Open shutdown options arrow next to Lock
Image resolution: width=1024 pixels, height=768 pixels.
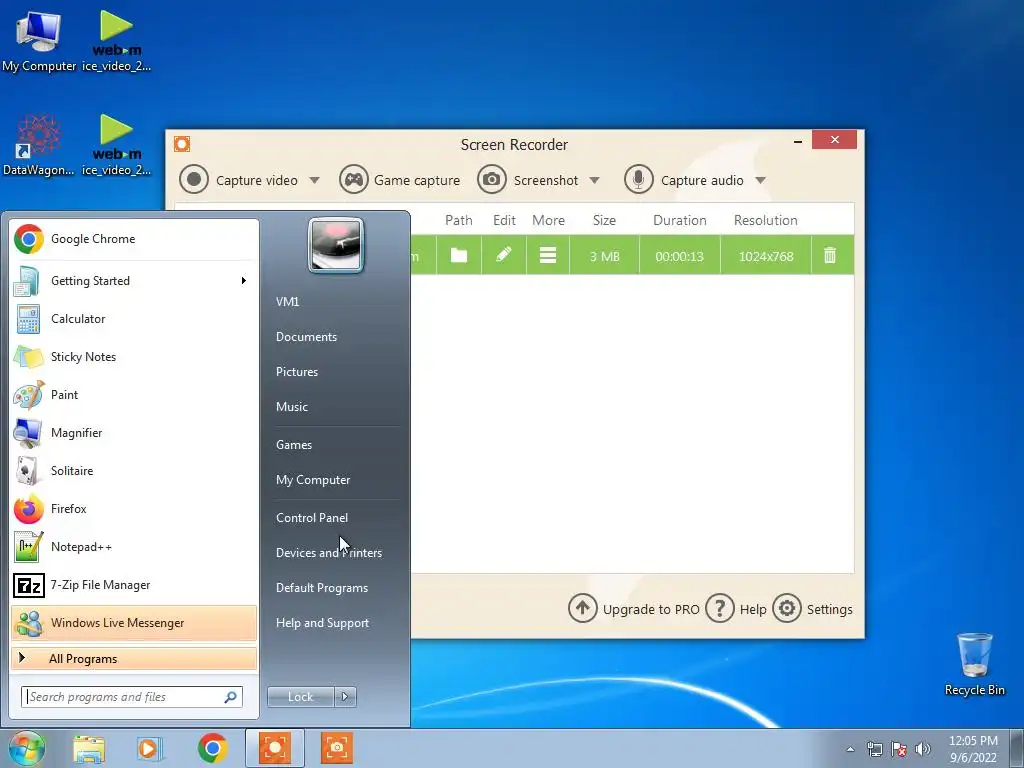[x=345, y=697]
